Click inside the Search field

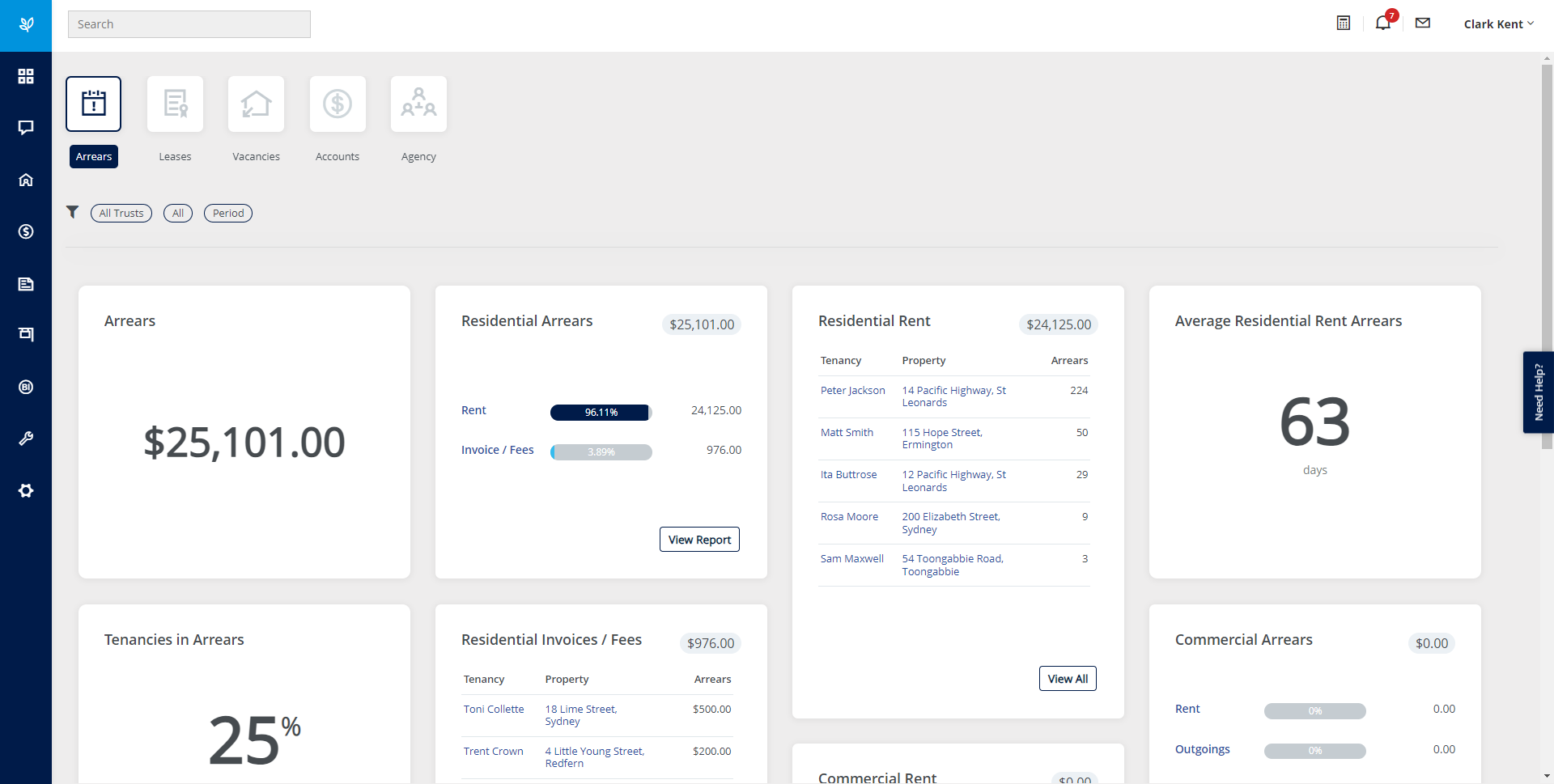coord(189,23)
